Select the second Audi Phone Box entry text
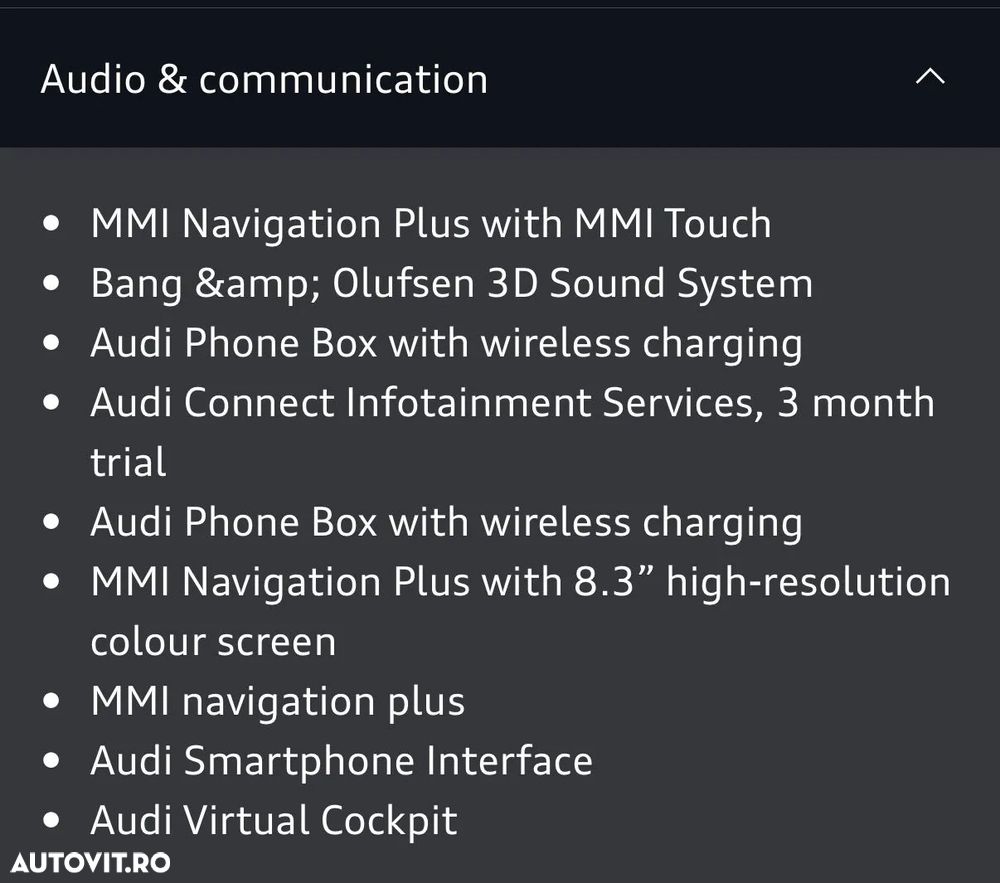The height and width of the screenshot is (883, 1000). (446, 522)
